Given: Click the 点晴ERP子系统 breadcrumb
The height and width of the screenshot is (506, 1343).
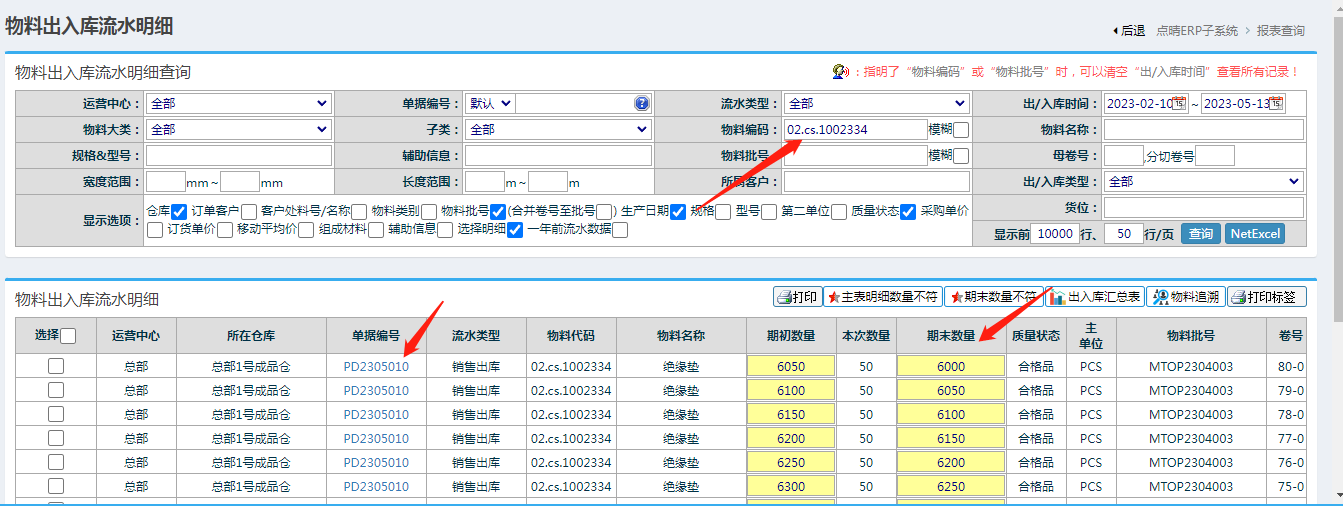Looking at the screenshot, I should tap(1196, 31).
